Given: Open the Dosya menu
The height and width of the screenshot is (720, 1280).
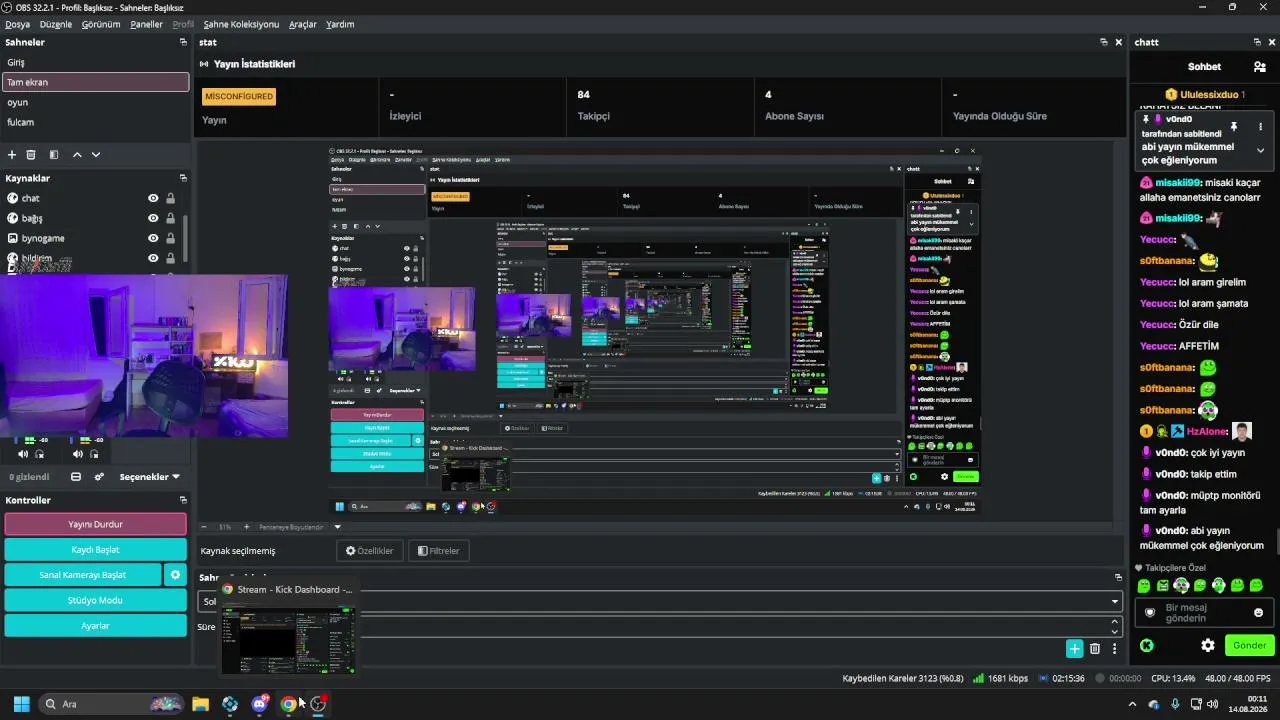Looking at the screenshot, I should coord(17,24).
